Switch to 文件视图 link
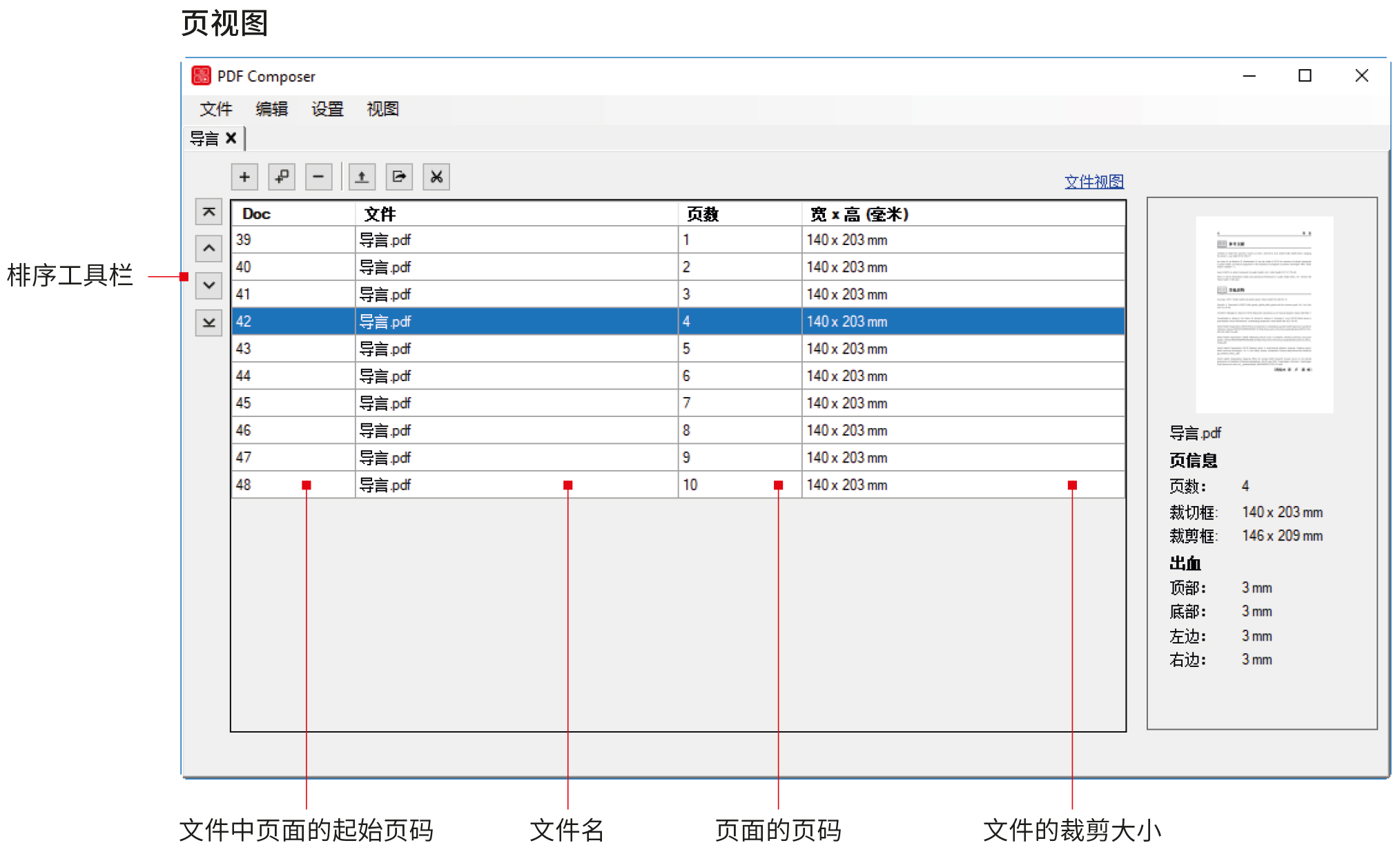This screenshot has height=852, width=1400. (1093, 182)
